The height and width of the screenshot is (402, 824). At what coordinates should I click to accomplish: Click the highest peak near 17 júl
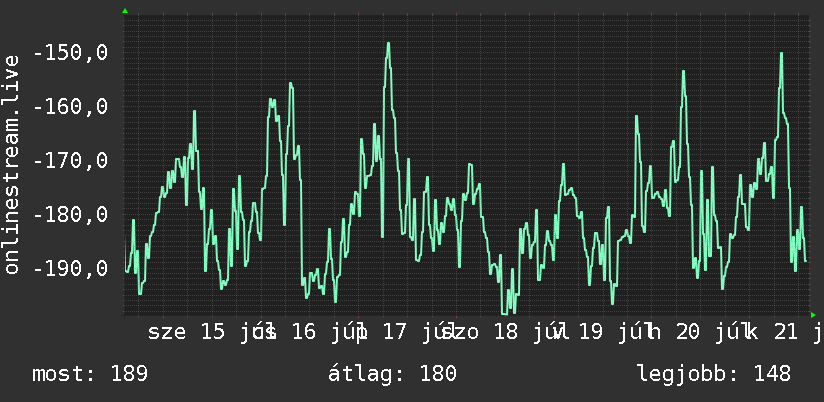tap(388, 44)
